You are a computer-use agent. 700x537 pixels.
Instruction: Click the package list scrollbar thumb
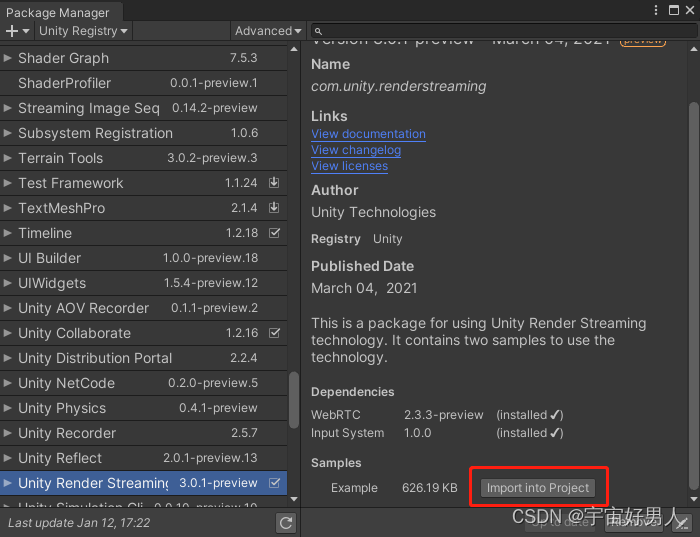293,400
